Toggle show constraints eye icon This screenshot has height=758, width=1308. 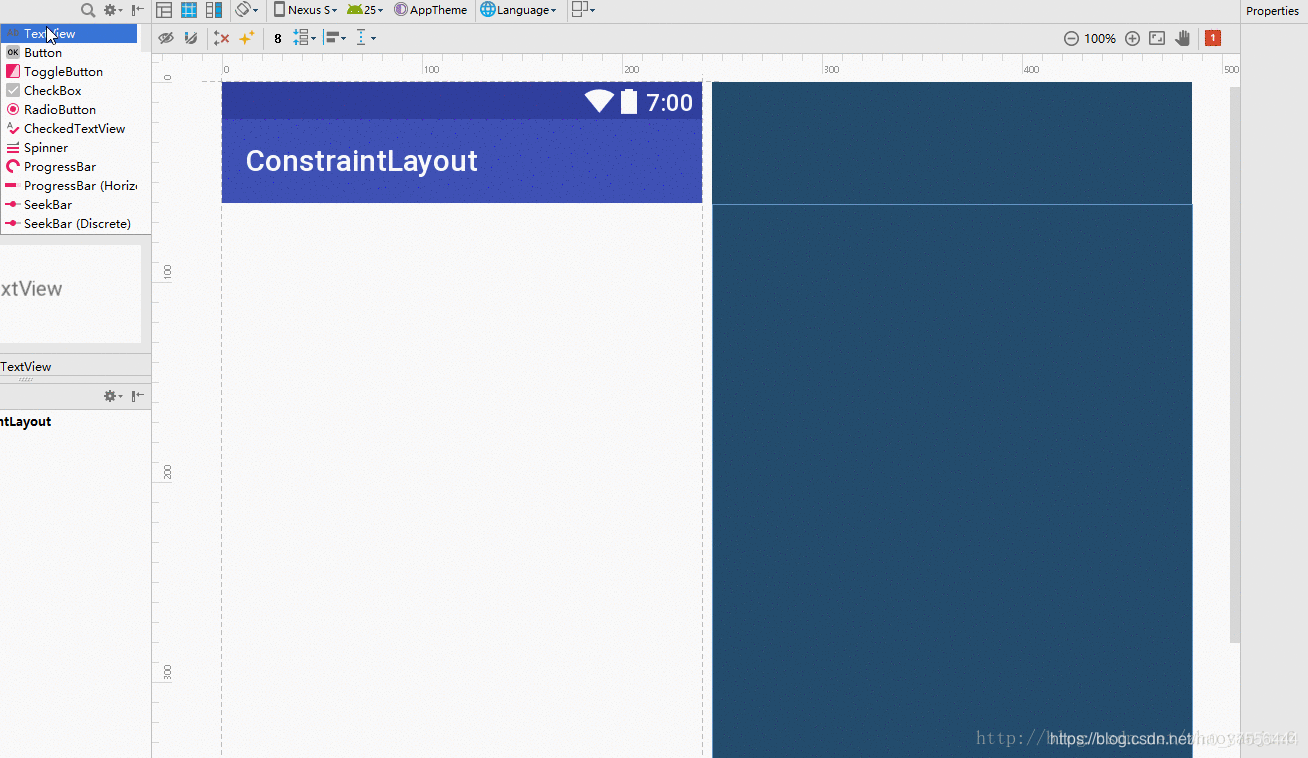166,38
